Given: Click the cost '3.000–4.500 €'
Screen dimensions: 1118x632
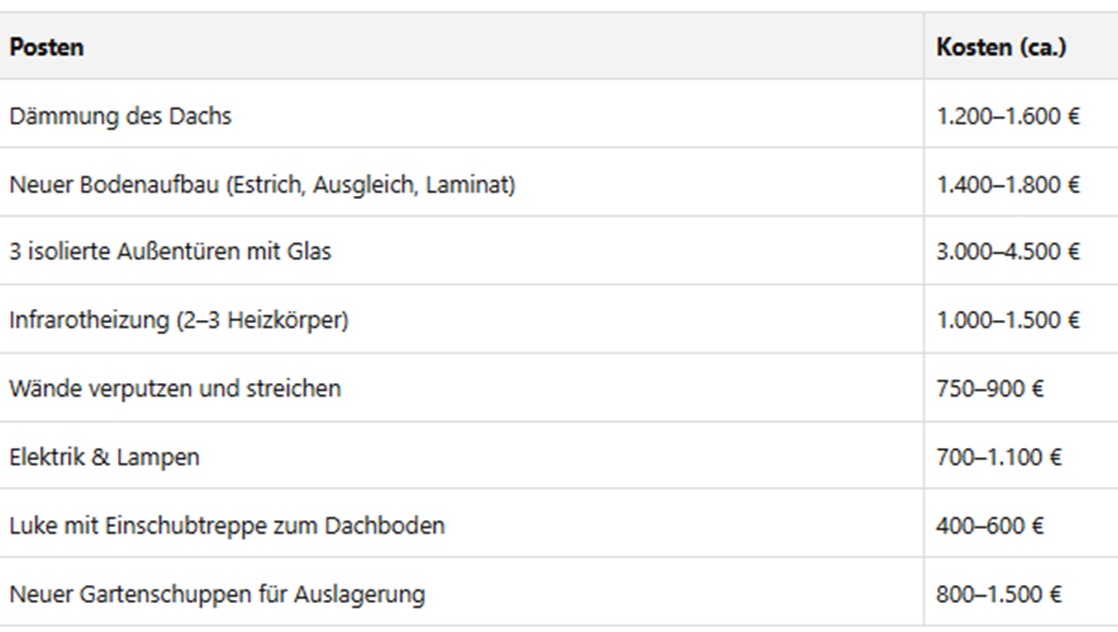Looking at the screenshot, I should (x=1008, y=252).
